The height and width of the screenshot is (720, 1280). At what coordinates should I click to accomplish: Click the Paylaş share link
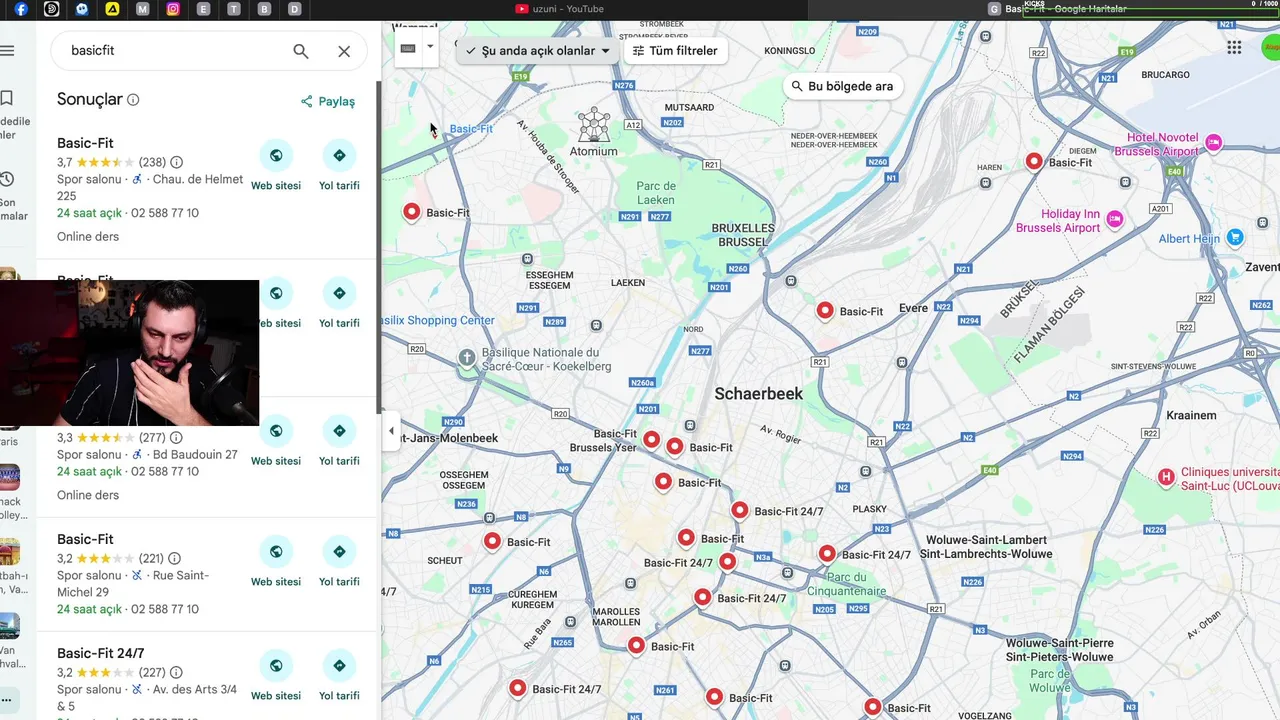[x=328, y=101]
